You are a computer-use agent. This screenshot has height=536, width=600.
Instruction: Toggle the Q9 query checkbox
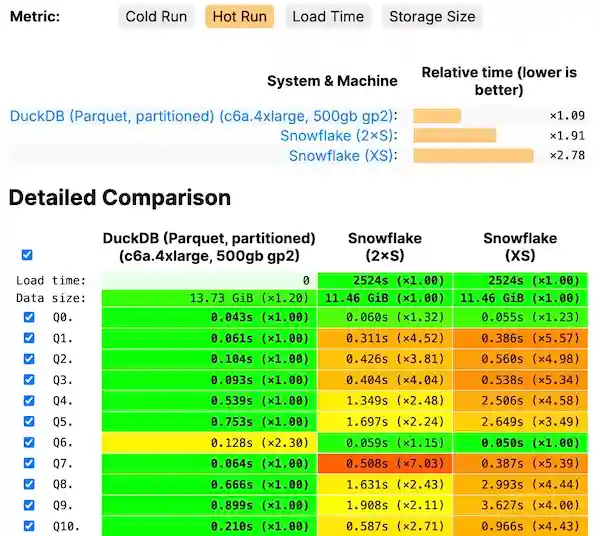click(x=29, y=505)
